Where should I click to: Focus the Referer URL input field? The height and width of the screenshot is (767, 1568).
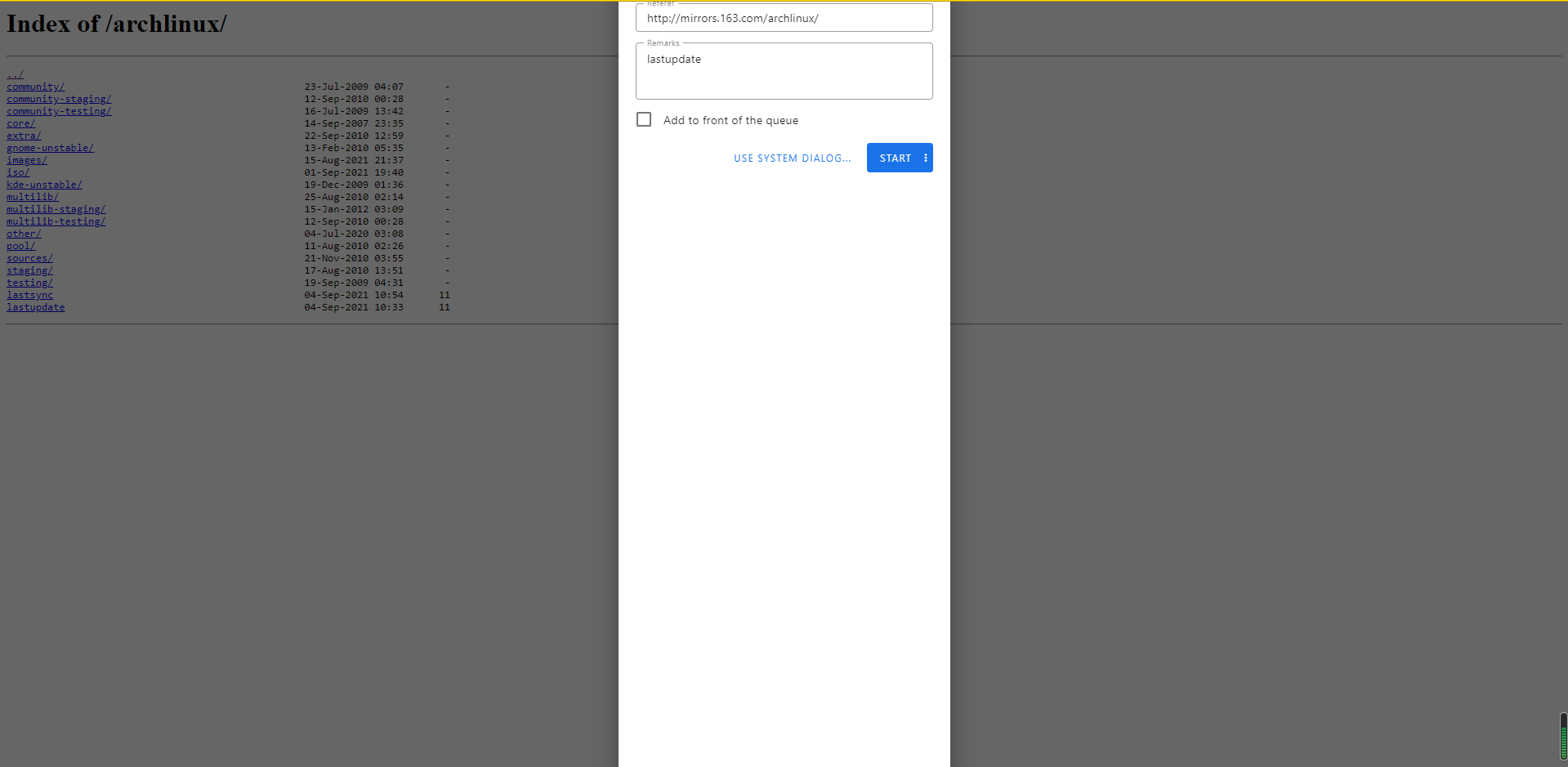tap(784, 18)
